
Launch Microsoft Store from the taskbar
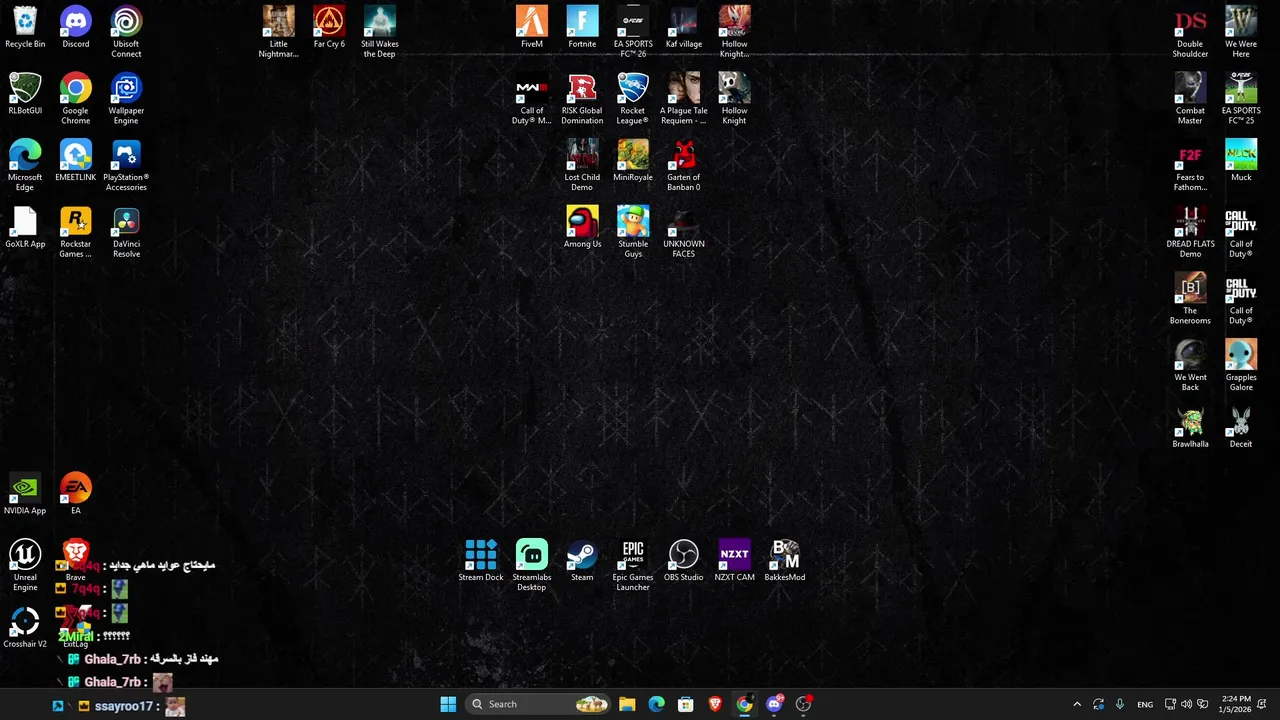[x=686, y=704]
